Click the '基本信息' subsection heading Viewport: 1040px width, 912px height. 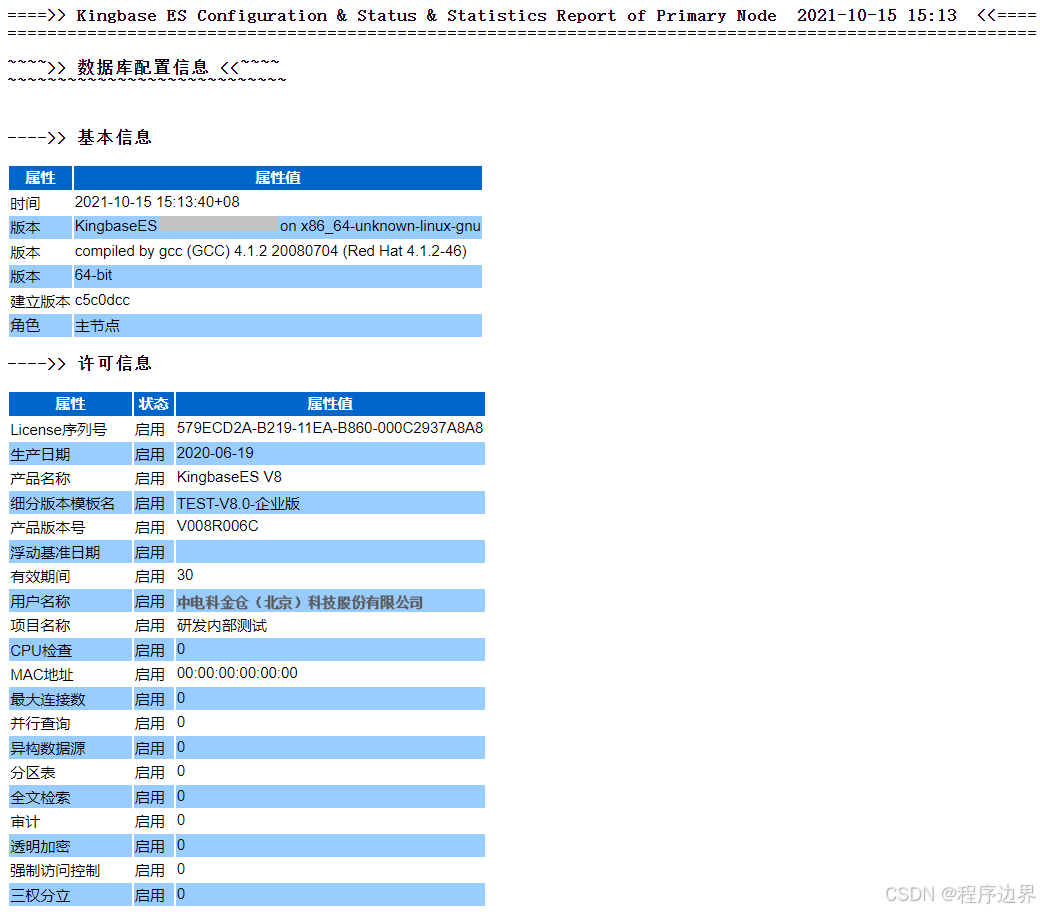point(115,137)
